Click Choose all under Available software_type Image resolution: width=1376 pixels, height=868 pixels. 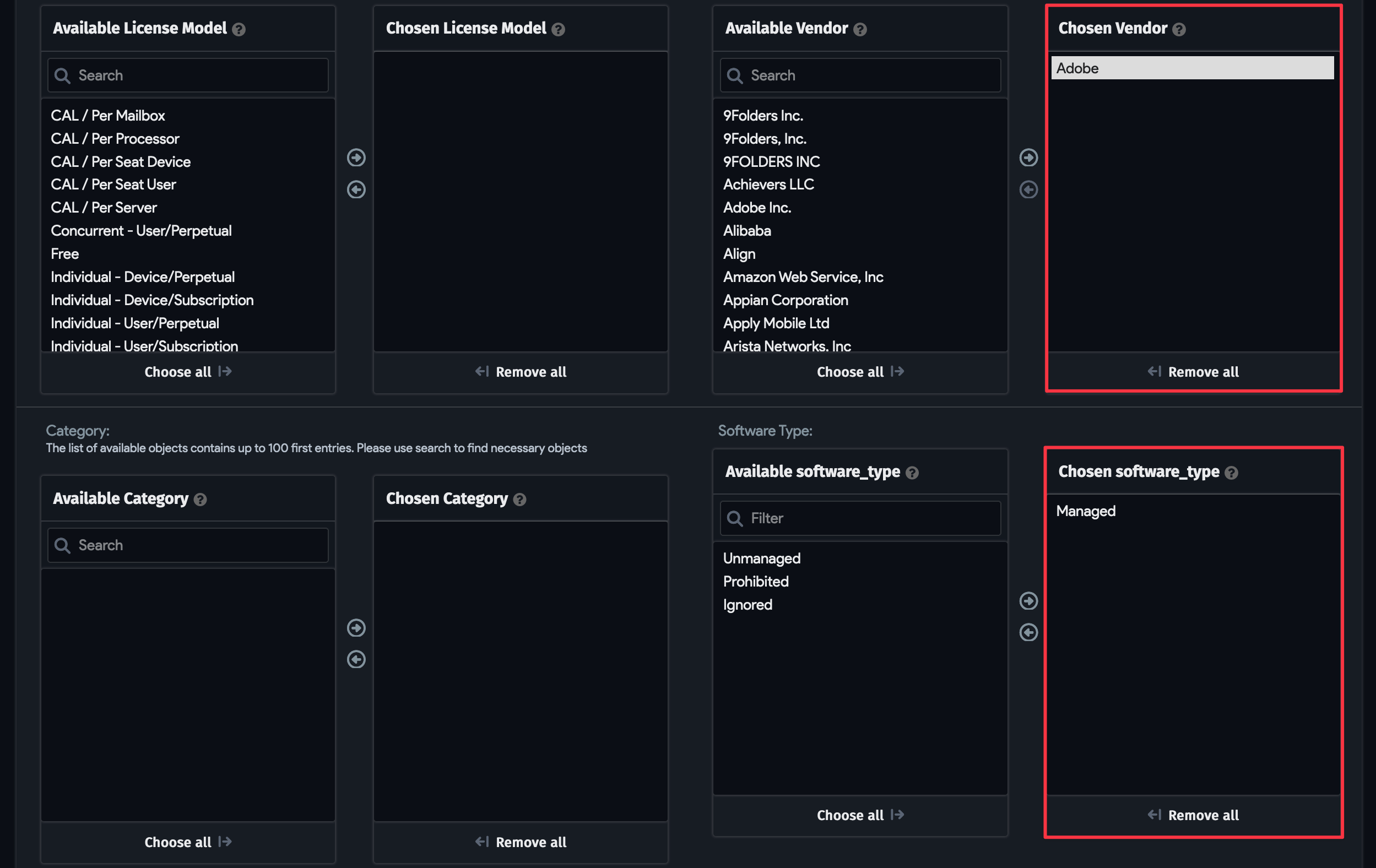tap(860, 816)
